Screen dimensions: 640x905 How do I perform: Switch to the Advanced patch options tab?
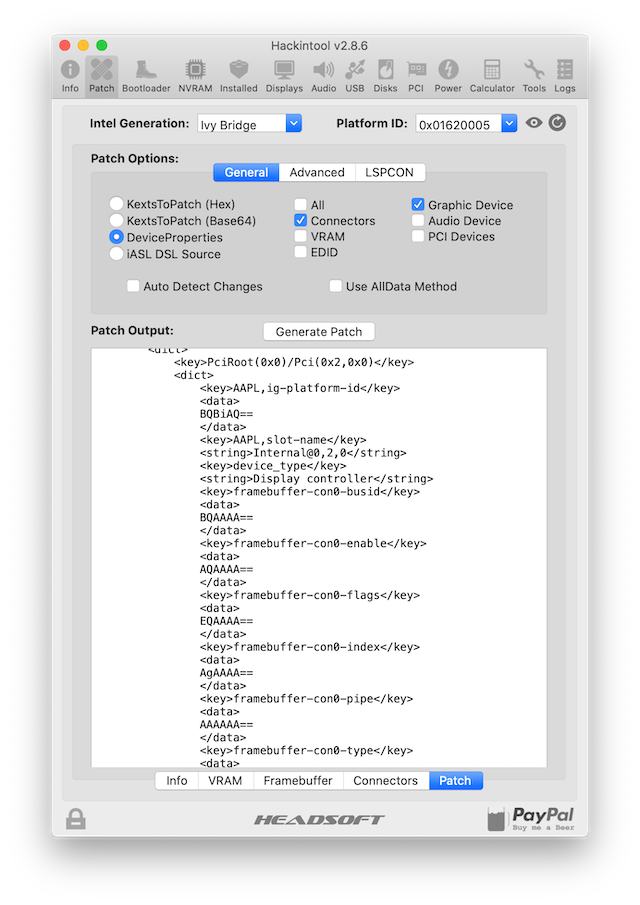[317, 172]
